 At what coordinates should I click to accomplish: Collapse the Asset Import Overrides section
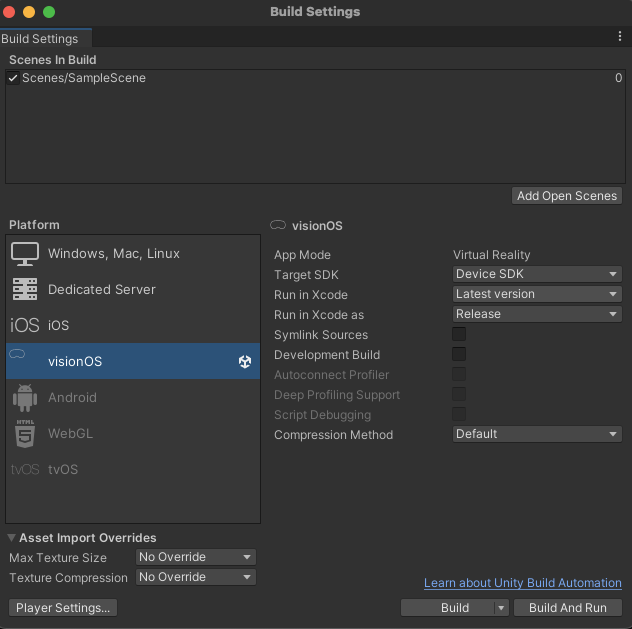coord(12,538)
